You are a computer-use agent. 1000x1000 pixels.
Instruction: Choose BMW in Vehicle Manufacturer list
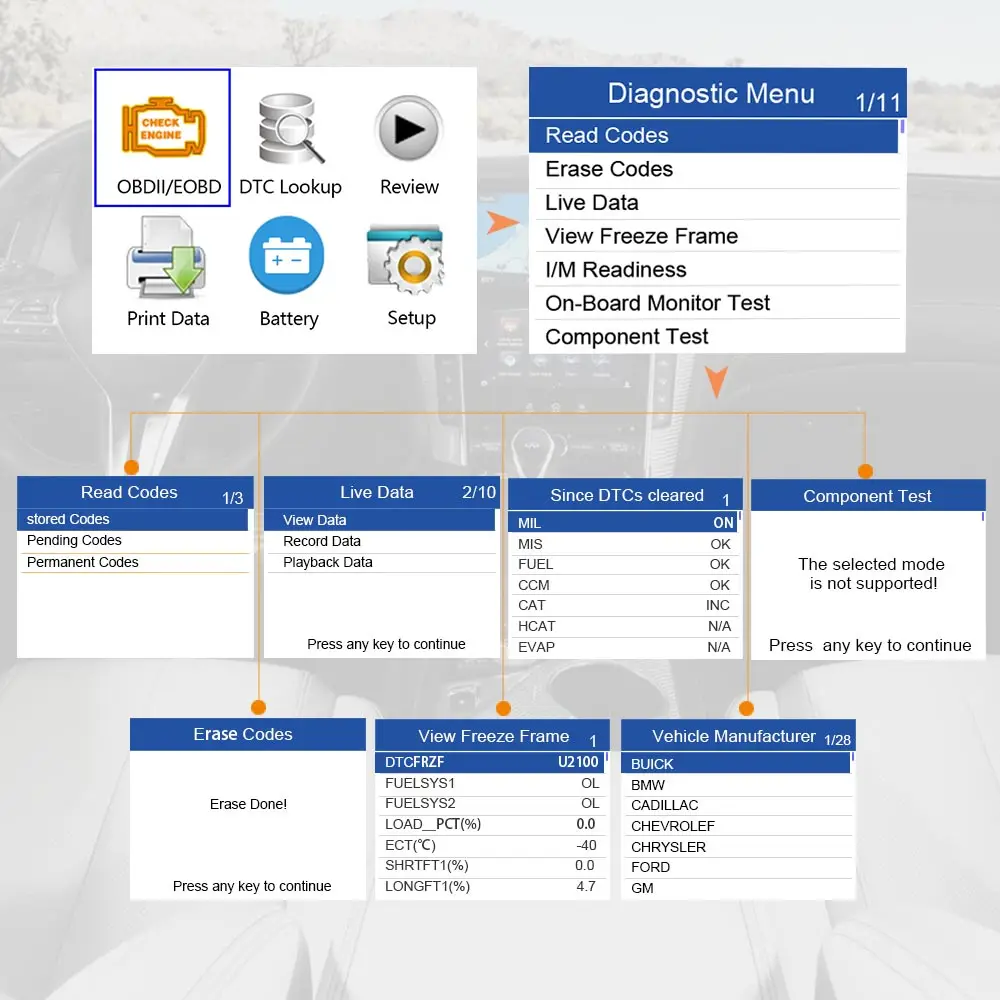(739, 785)
